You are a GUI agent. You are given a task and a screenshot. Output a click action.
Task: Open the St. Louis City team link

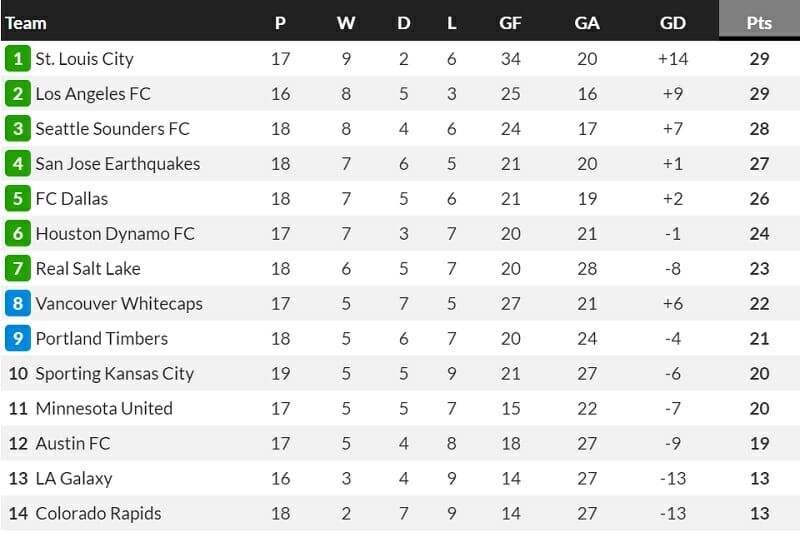click(x=84, y=59)
